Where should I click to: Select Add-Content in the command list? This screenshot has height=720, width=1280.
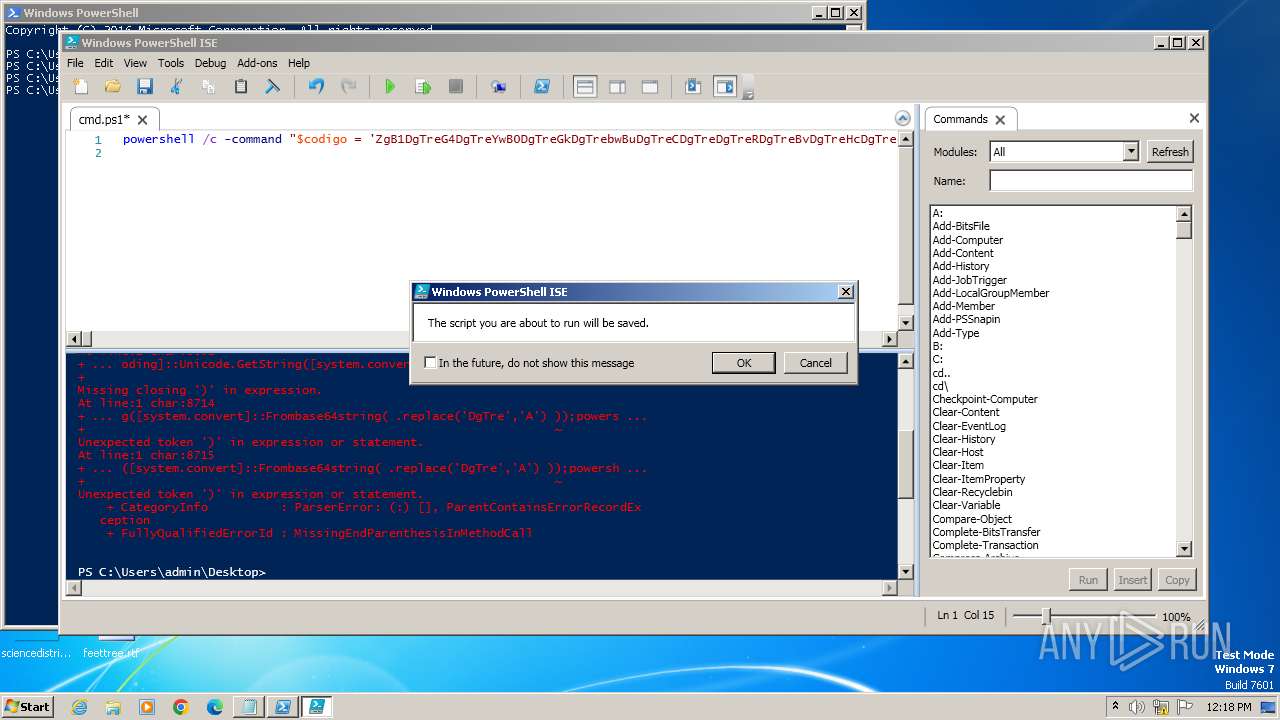(x=963, y=253)
